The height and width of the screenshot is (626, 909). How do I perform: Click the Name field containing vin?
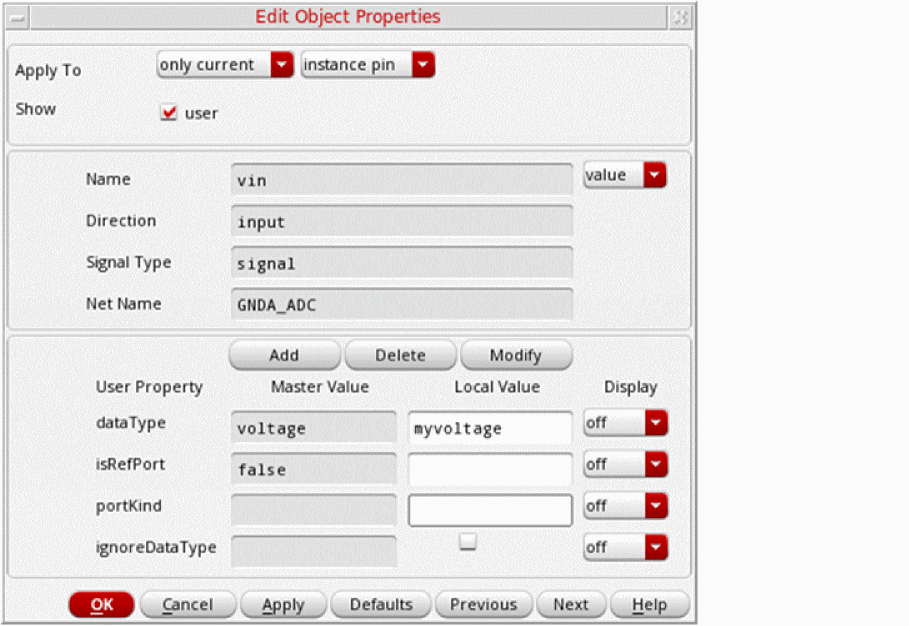(x=402, y=180)
